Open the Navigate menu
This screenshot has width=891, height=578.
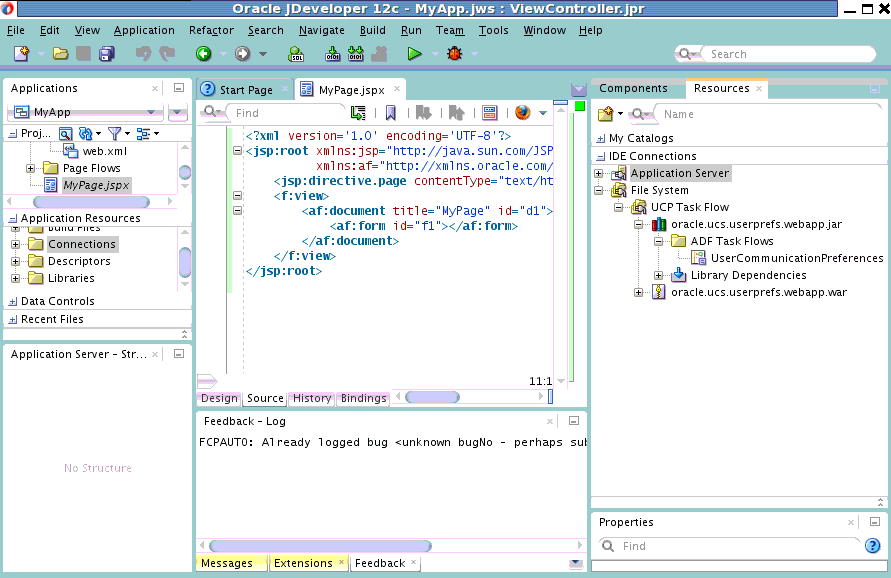[322, 30]
